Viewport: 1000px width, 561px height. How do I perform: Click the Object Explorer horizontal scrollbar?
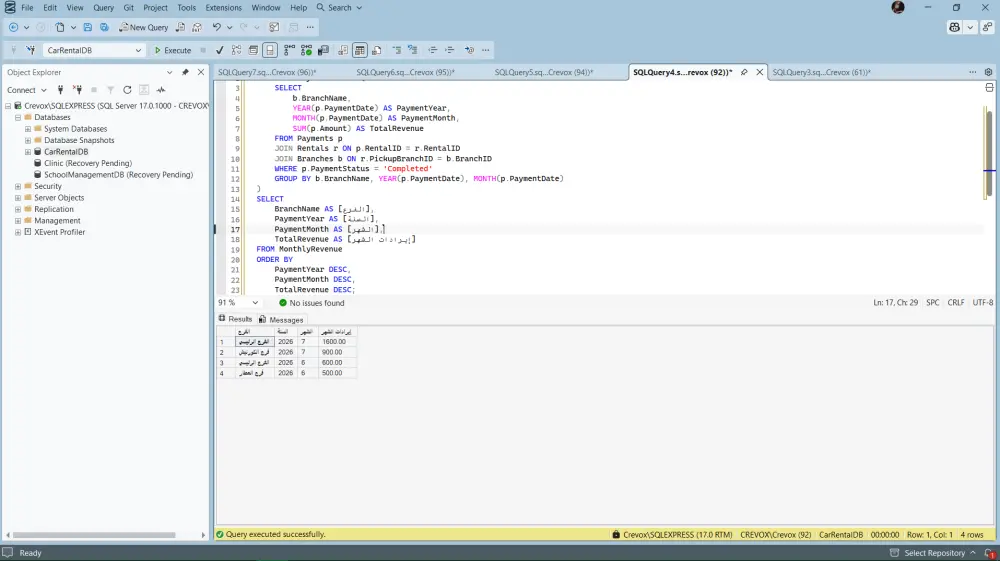coord(94,535)
